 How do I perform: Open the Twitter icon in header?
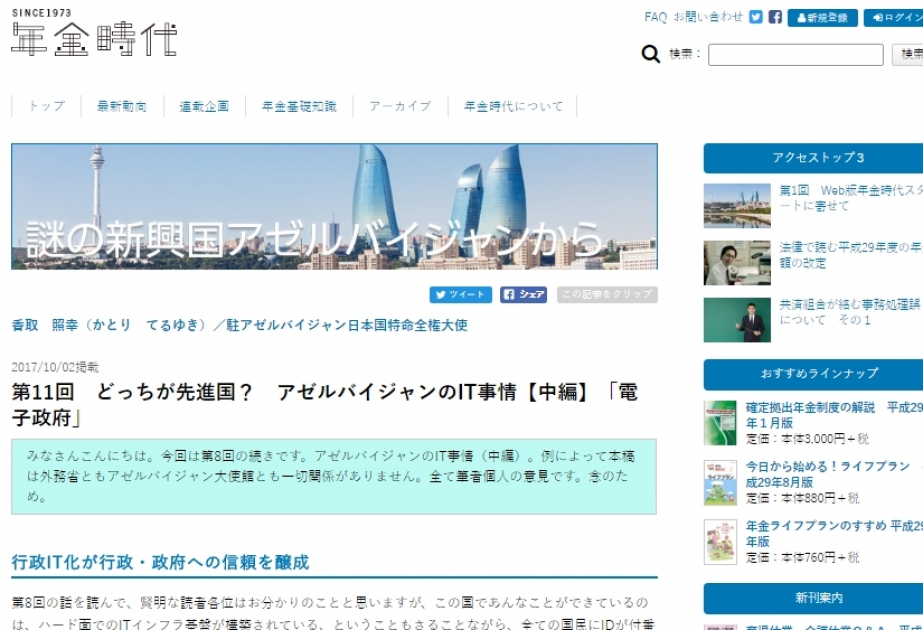(756, 17)
